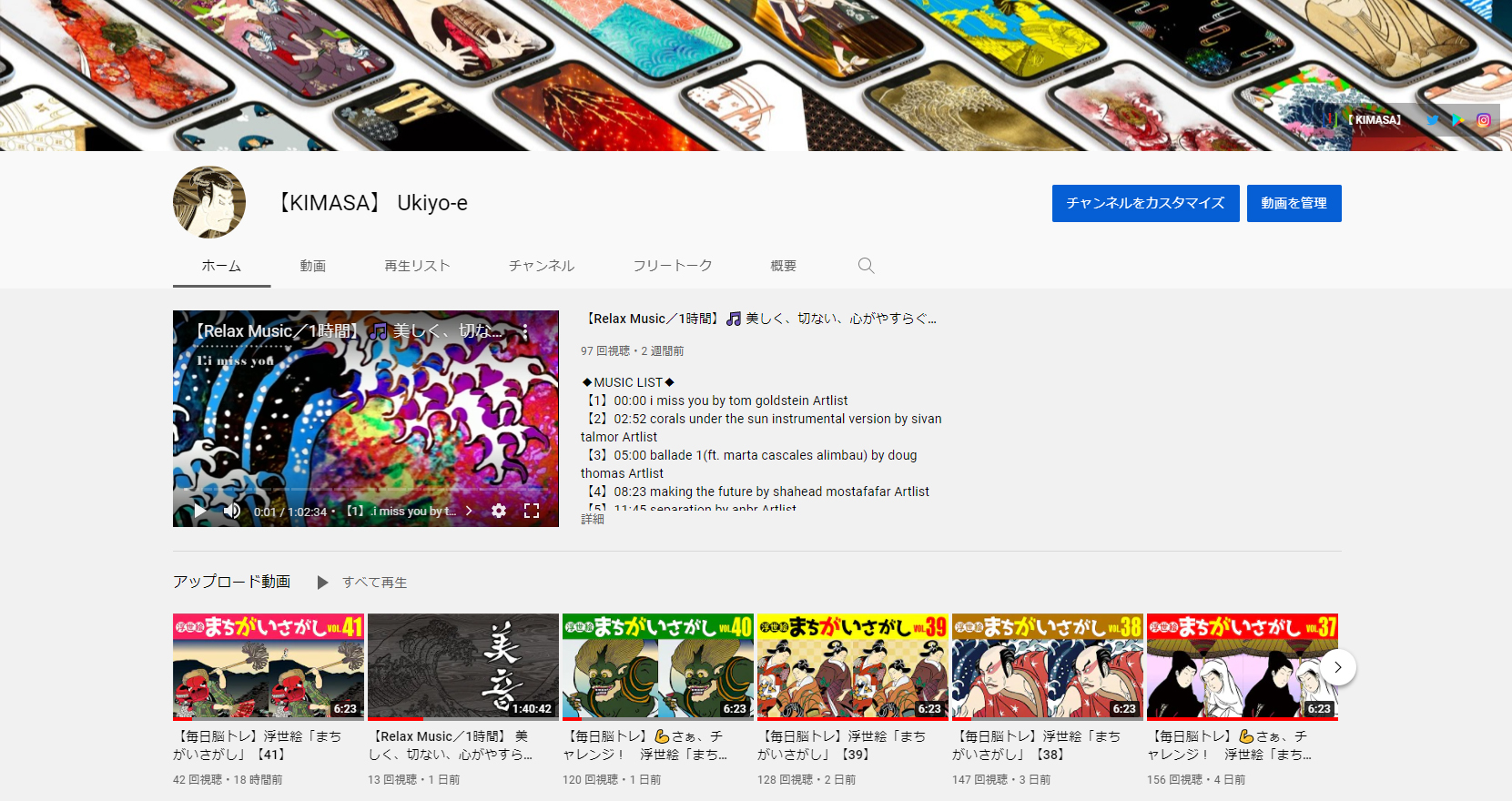This screenshot has width=1512, height=801.
Task: Open the まちがいさがし vol.38 thumbnail
Action: click(x=1048, y=666)
